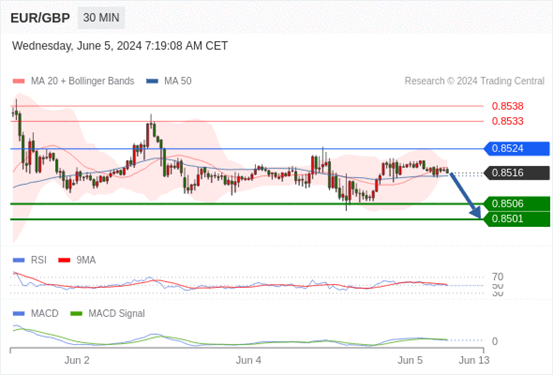
Task: Click the date and time stamp text
Action: [120, 46]
